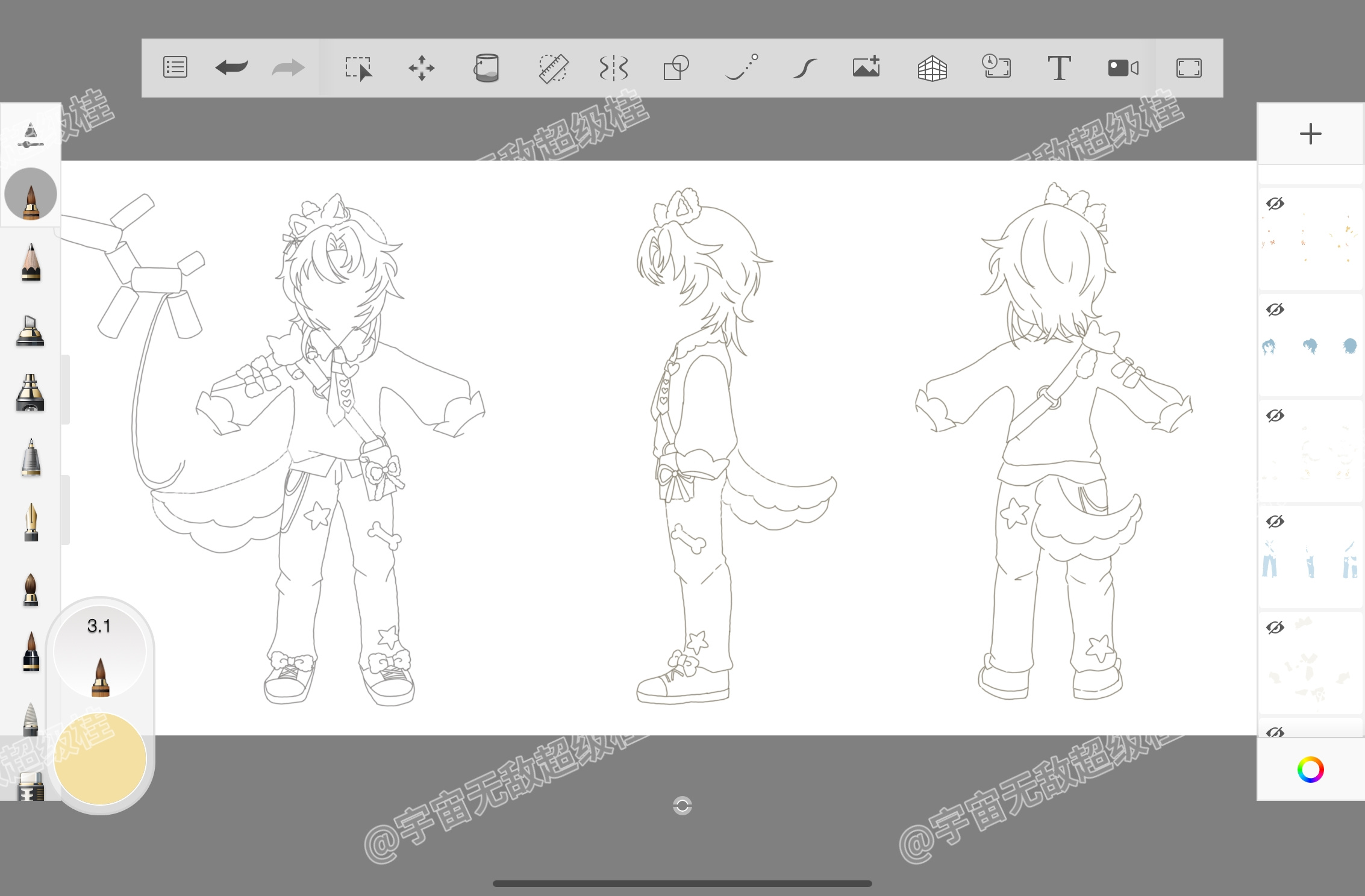The width and height of the screenshot is (1365, 896).
Task: Expand the brush size 3.1 puck
Action: tap(100, 652)
